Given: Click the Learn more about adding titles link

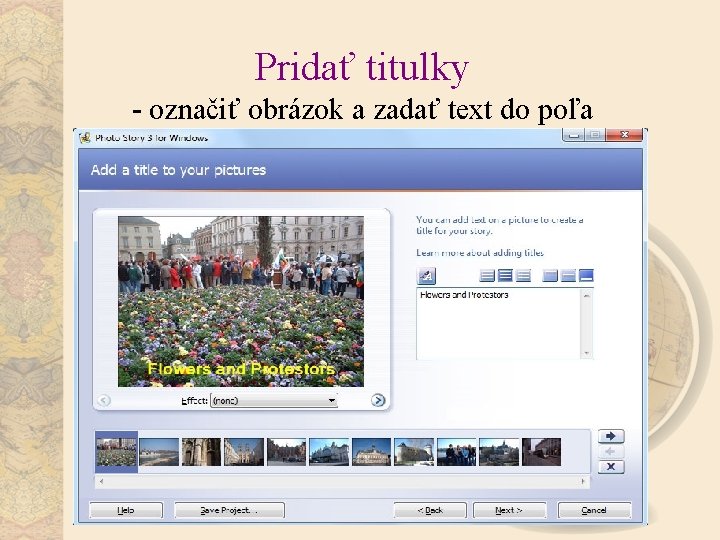Looking at the screenshot, I should click(480, 253).
